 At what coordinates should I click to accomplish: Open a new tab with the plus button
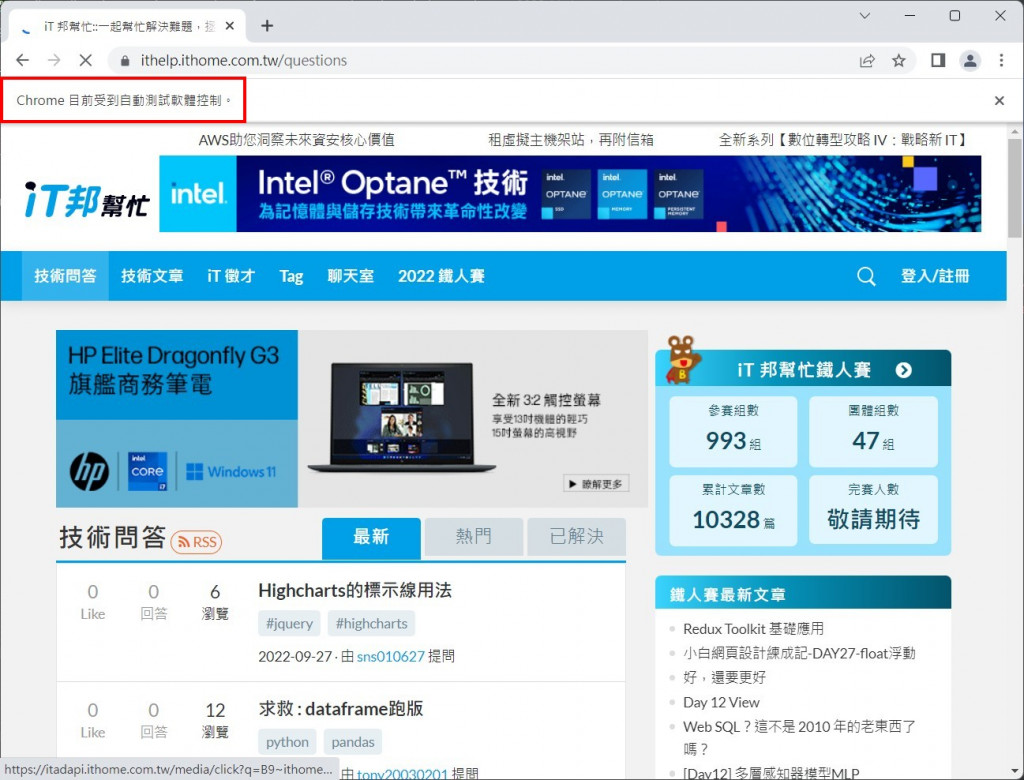pyautogui.click(x=267, y=25)
